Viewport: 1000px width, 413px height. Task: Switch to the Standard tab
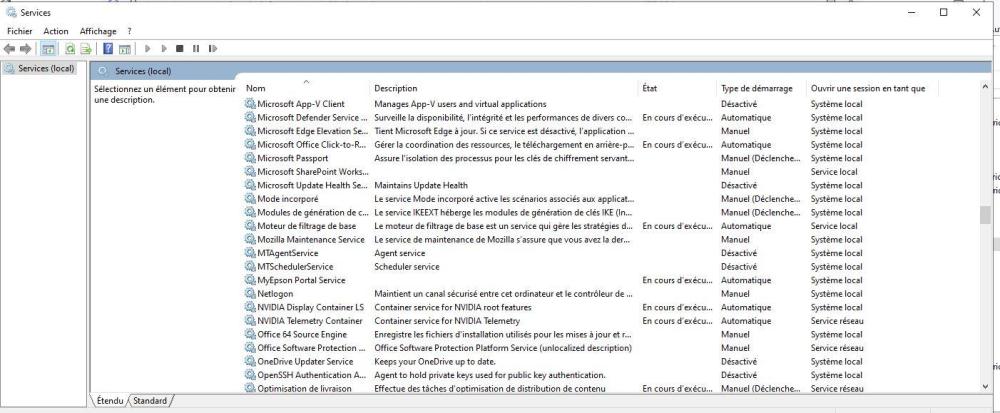pyautogui.click(x=150, y=401)
